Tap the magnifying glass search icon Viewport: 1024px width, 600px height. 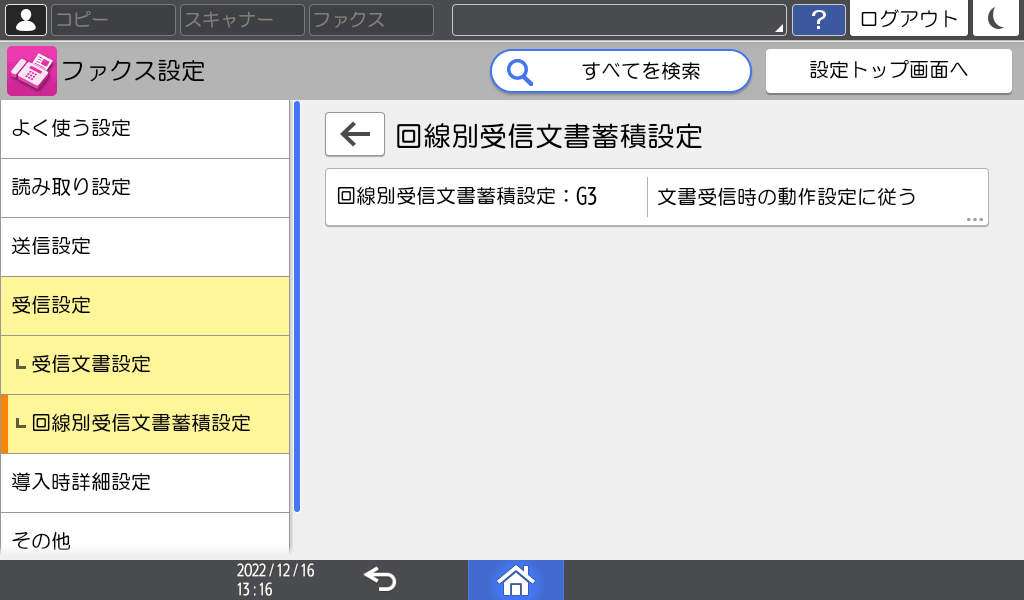[519, 71]
